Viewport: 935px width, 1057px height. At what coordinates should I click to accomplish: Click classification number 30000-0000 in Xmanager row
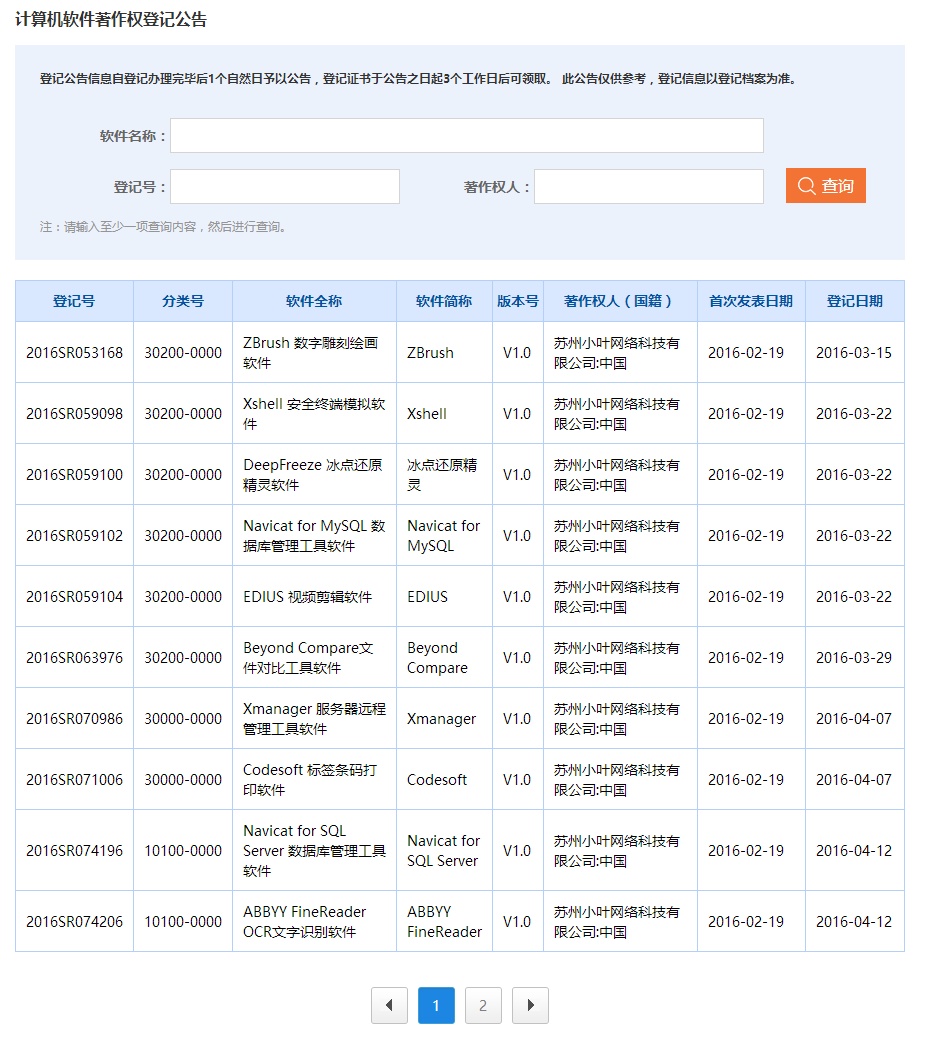pyautogui.click(x=183, y=719)
